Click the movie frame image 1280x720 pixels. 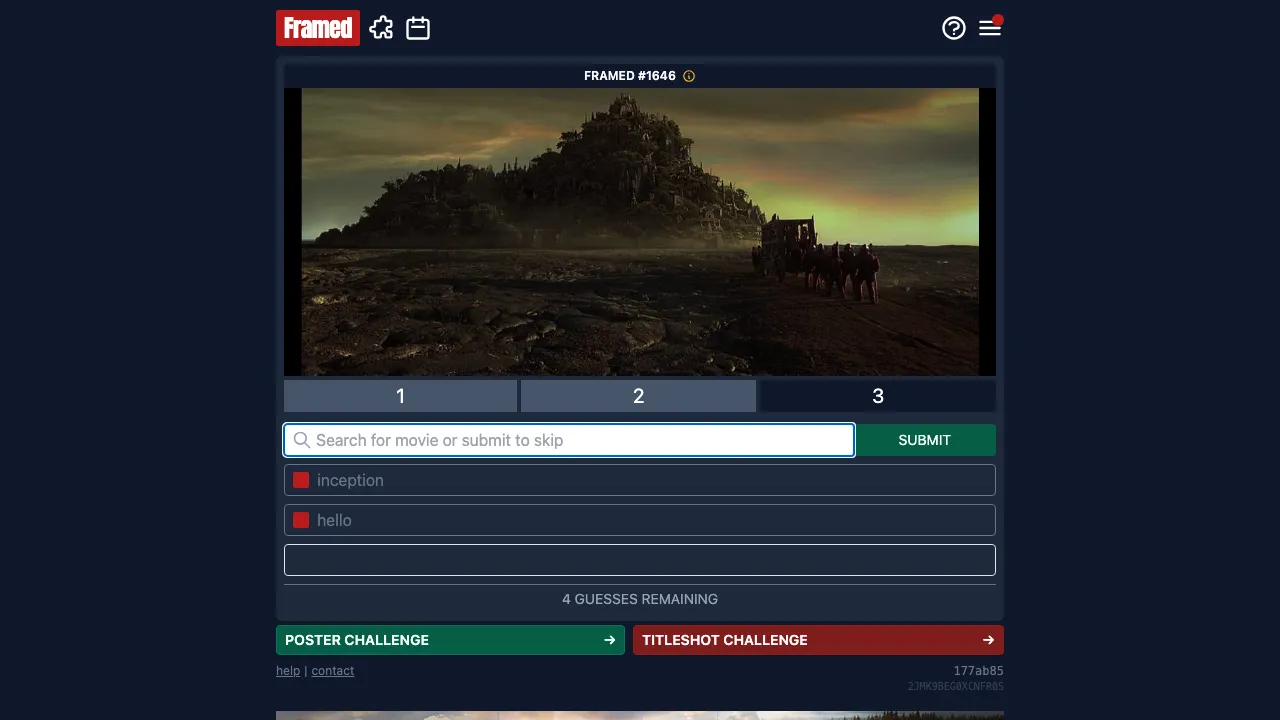(640, 232)
